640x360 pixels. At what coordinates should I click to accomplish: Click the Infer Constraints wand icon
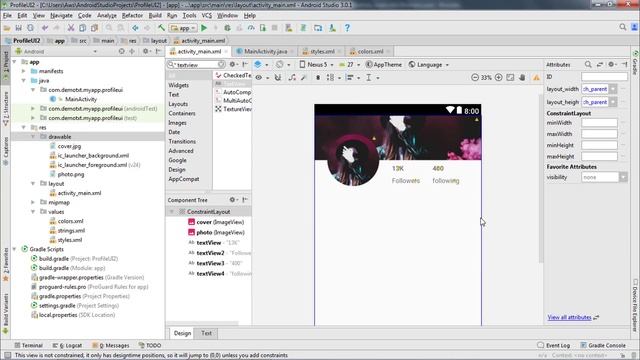pos(304,77)
